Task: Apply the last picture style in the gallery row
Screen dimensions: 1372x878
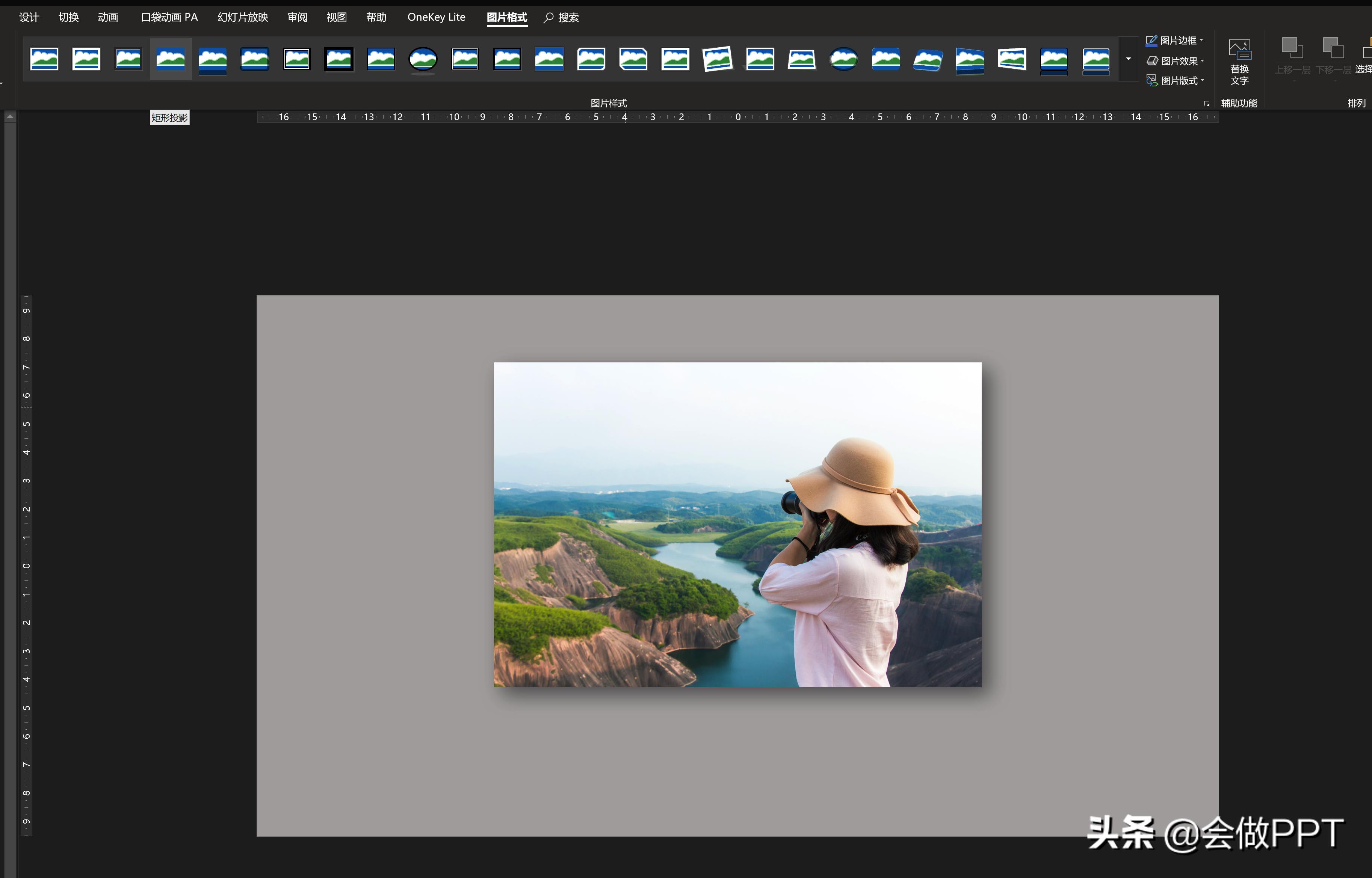Action: tap(1095, 59)
